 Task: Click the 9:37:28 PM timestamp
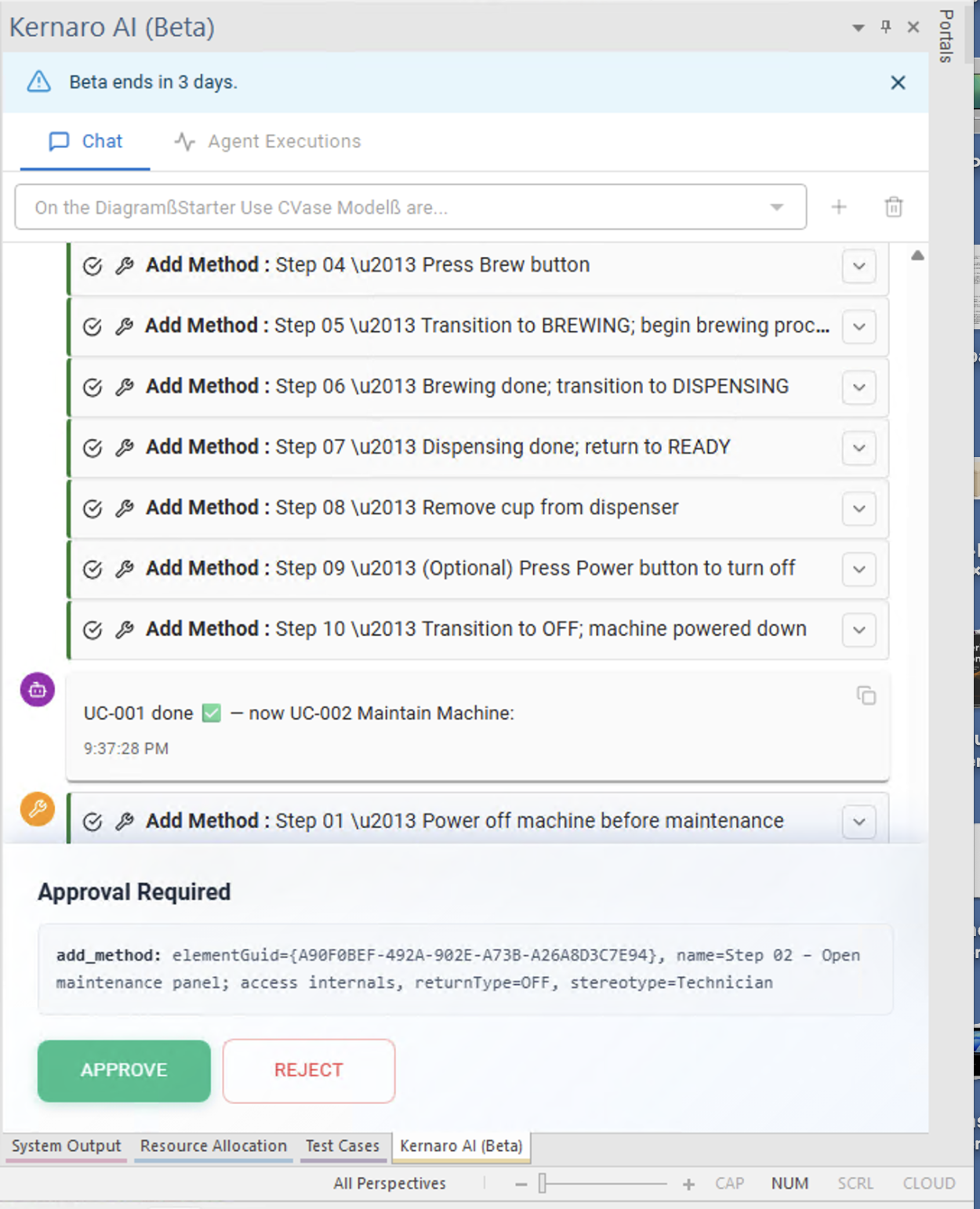[126, 749]
